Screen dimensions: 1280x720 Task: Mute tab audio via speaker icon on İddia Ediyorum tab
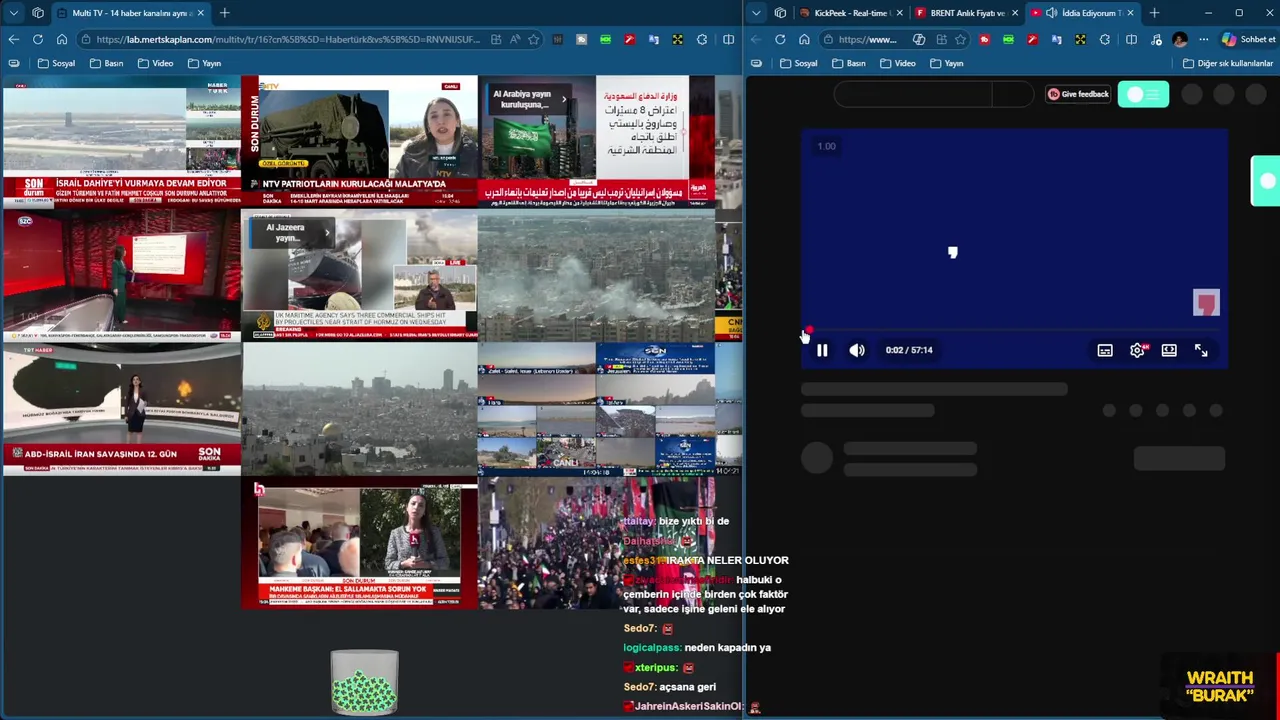point(1051,13)
